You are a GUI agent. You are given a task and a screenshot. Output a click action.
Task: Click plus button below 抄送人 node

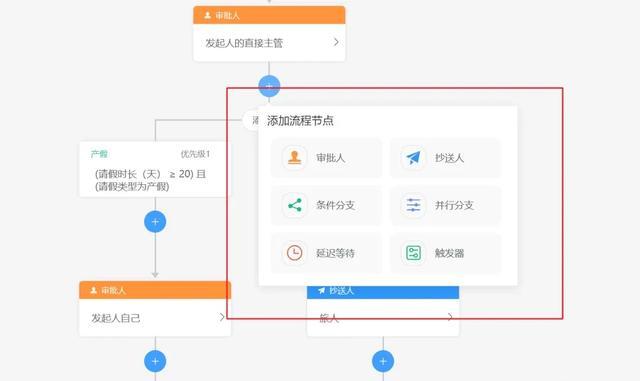(x=383, y=361)
